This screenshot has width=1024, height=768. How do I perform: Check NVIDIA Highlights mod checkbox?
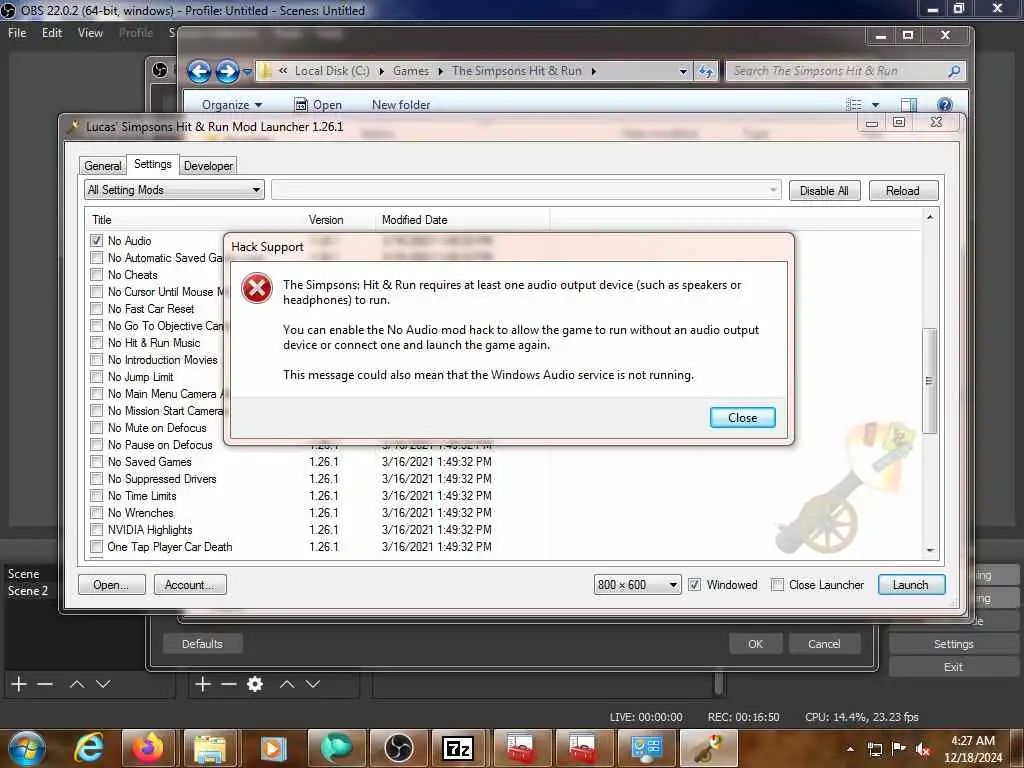pyautogui.click(x=97, y=529)
